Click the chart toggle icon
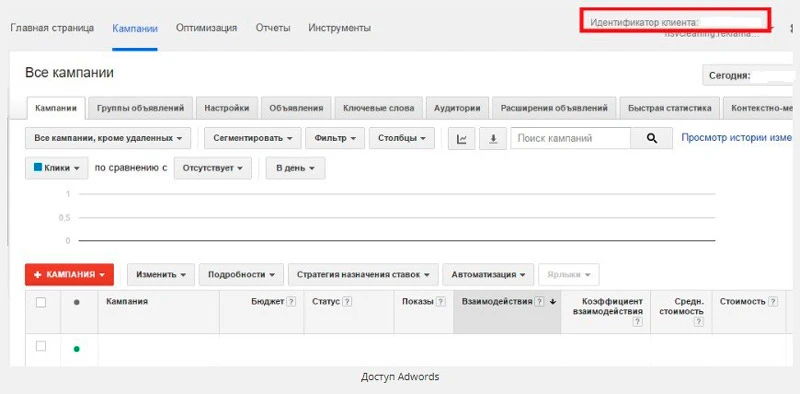 (462, 139)
